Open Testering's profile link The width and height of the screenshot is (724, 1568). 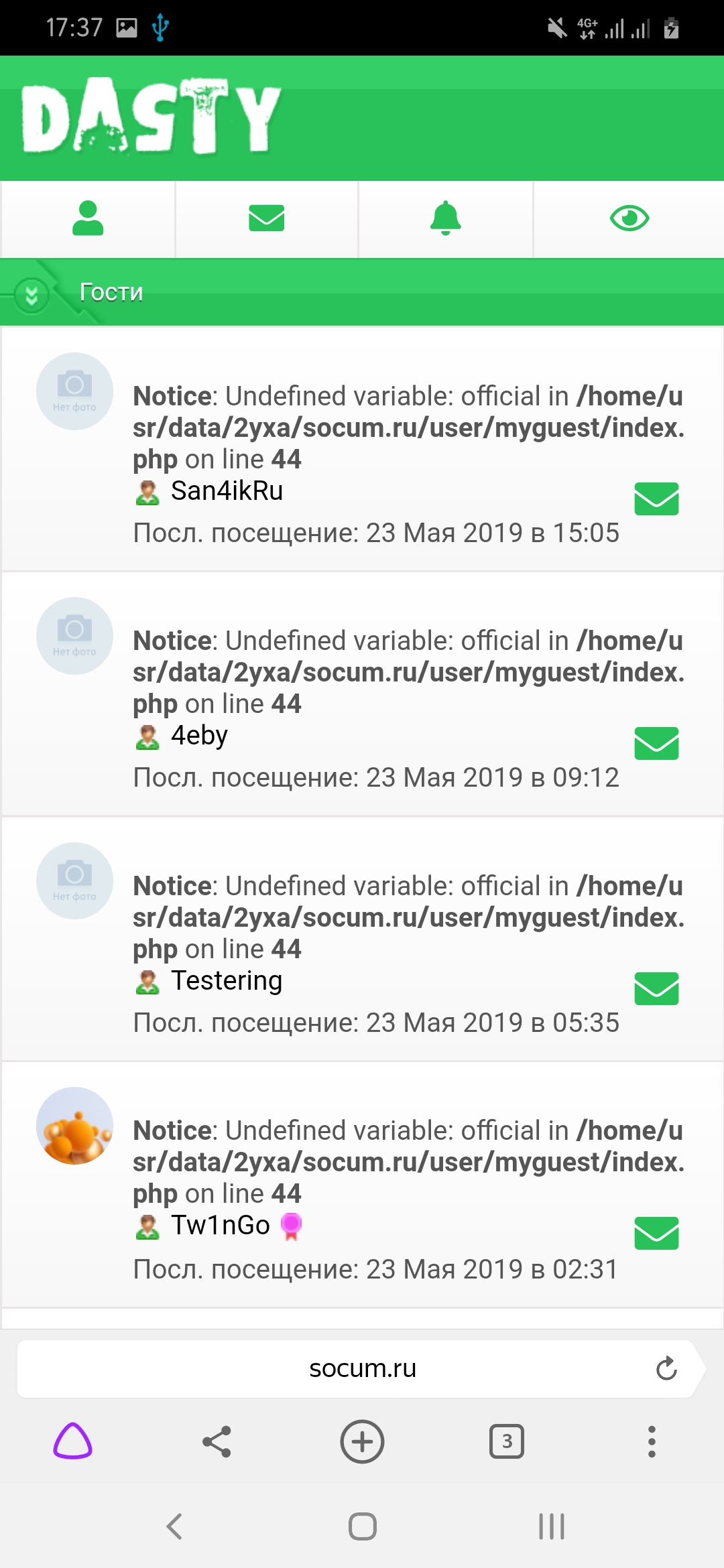click(x=227, y=981)
